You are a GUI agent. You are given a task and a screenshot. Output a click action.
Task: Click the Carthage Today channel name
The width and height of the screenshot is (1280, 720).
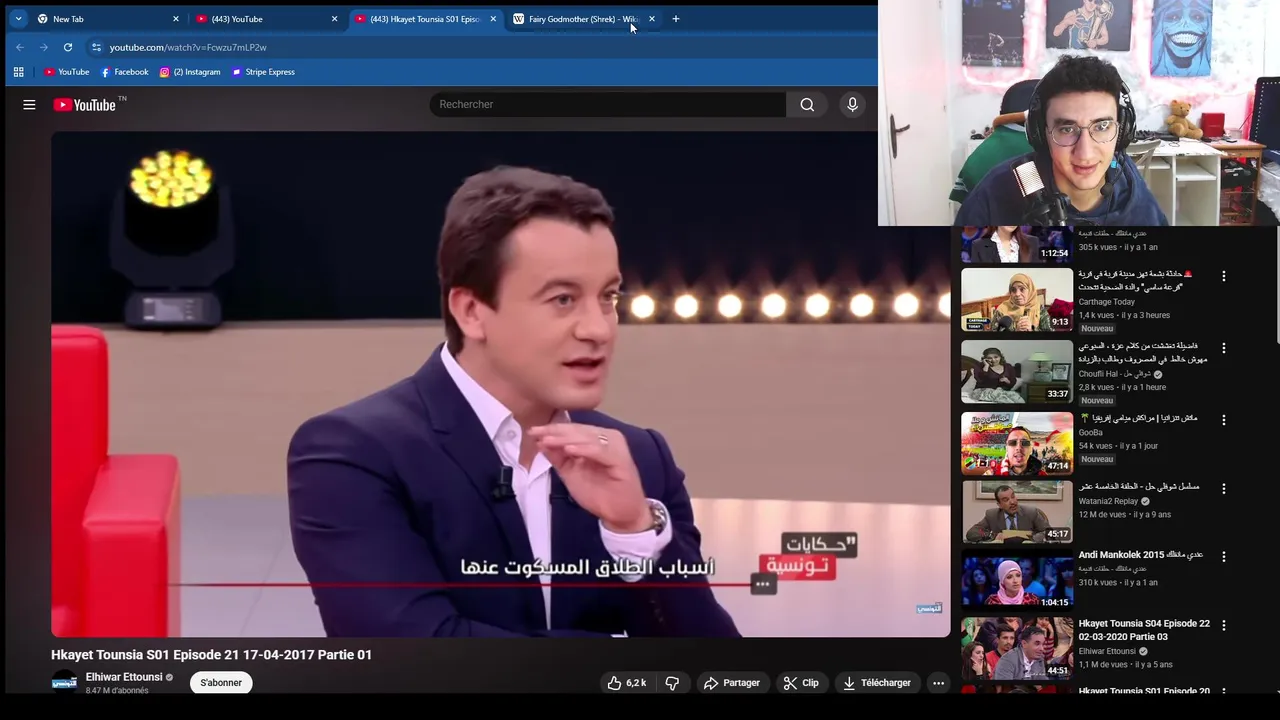(x=1106, y=302)
